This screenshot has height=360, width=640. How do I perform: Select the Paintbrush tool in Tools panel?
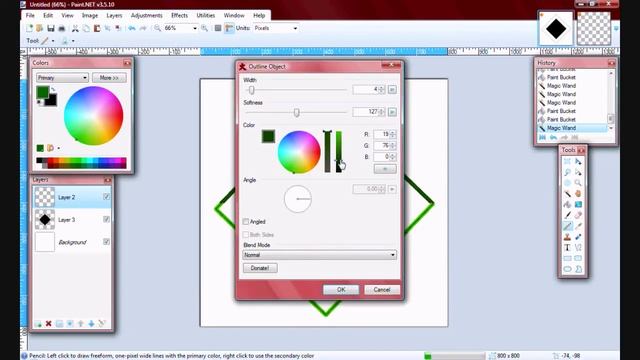coord(567,215)
